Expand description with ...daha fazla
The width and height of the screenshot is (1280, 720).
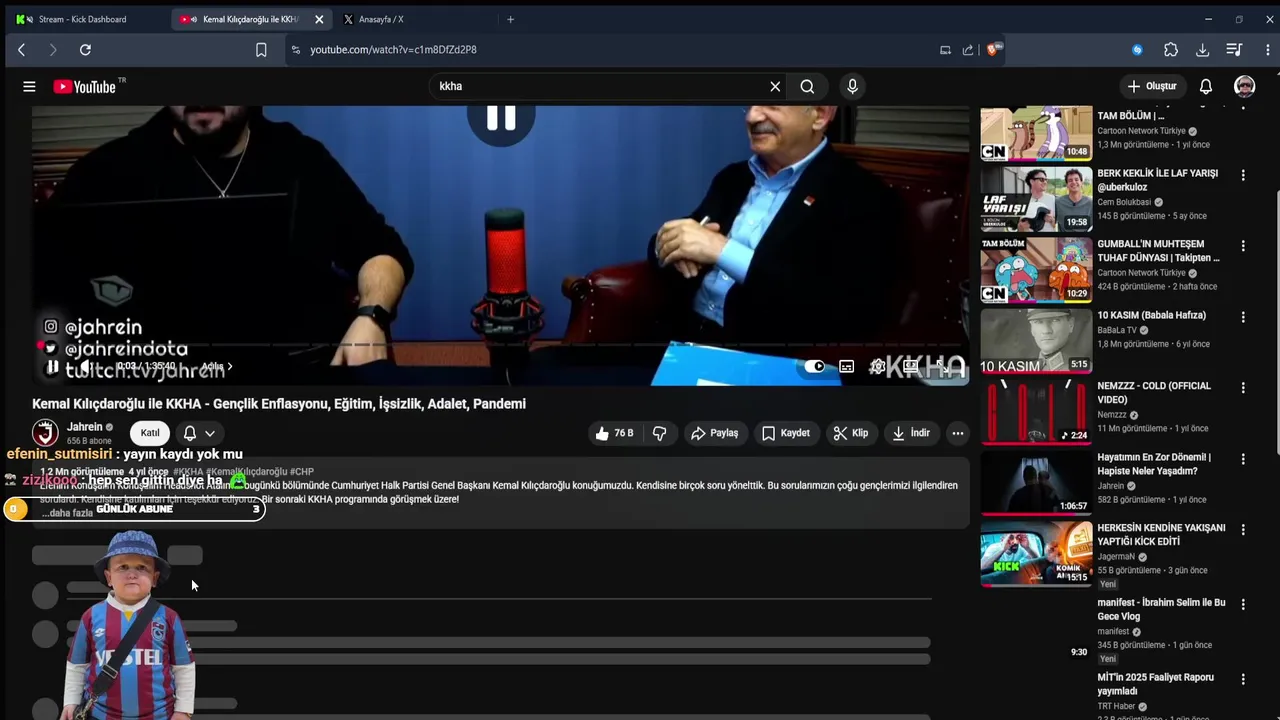(67, 513)
